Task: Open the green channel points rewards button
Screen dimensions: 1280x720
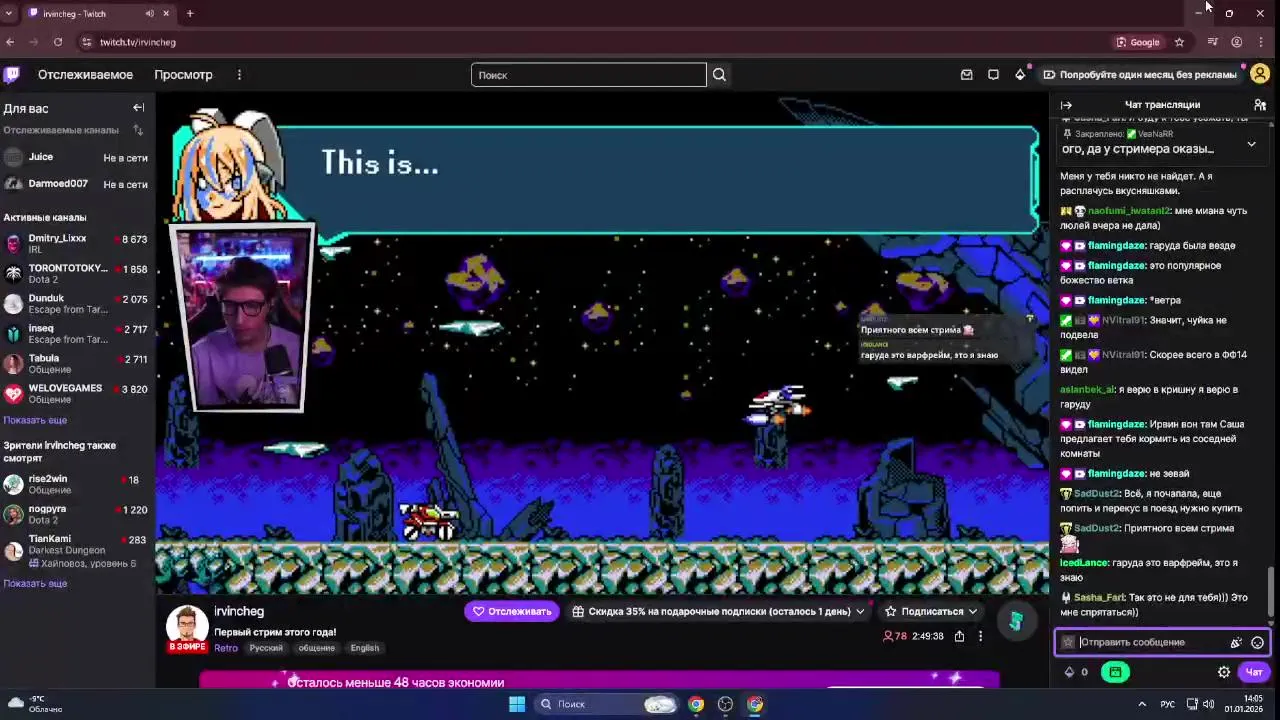Action: point(1115,672)
